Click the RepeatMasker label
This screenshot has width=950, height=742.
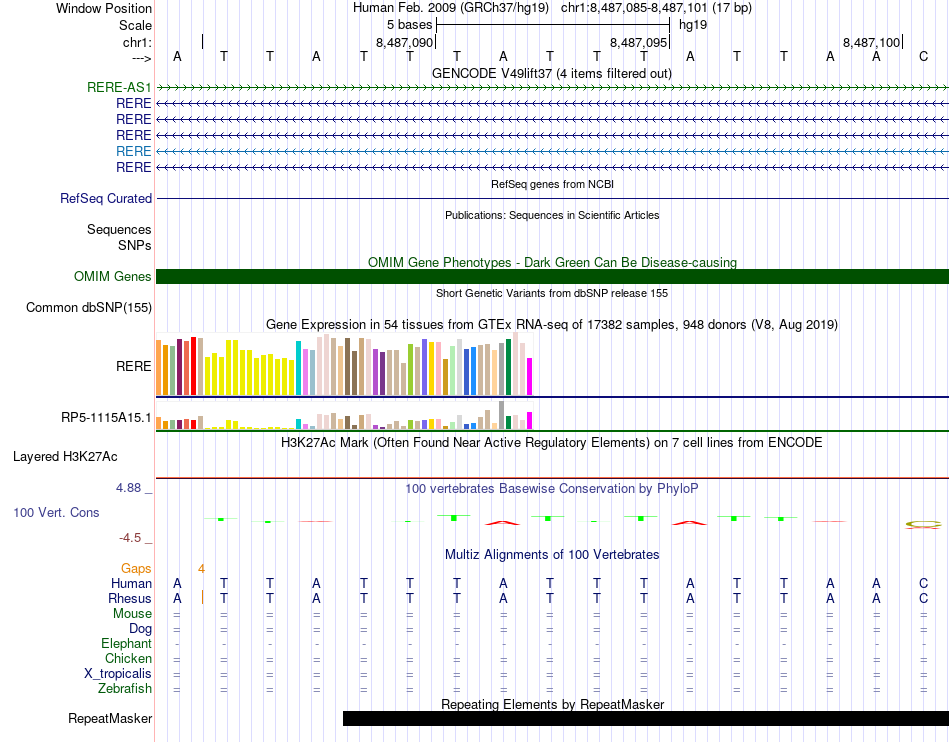110,718
